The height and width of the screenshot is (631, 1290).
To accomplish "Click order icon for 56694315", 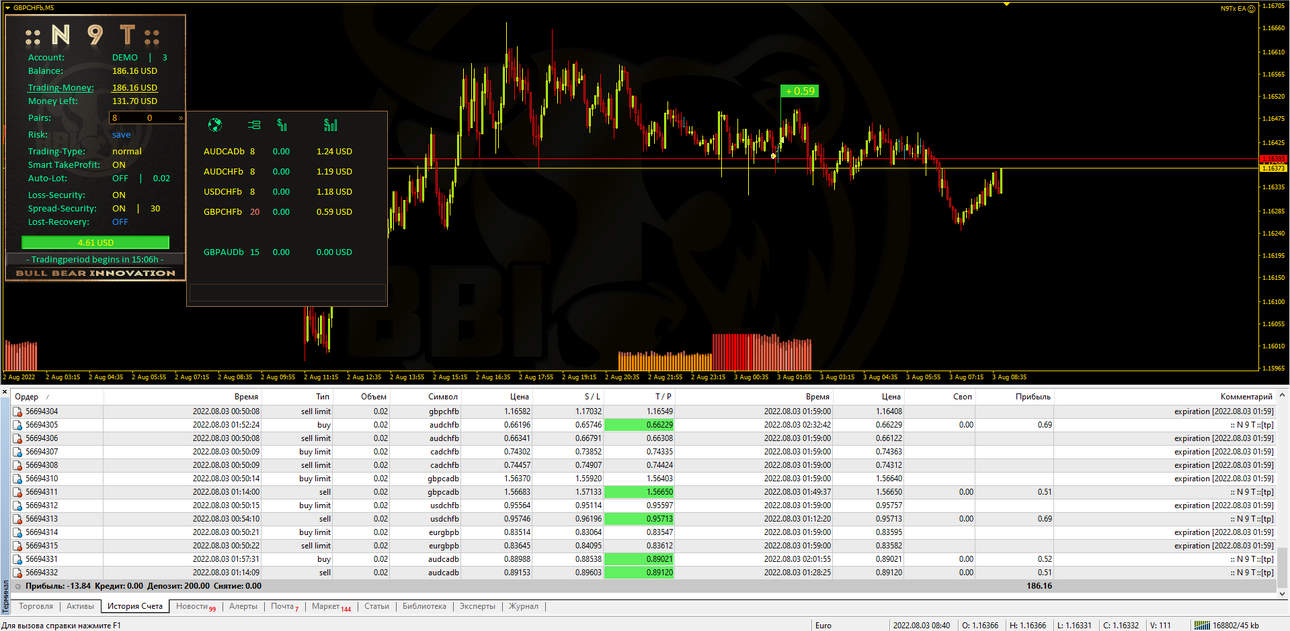I will point(17,546).
